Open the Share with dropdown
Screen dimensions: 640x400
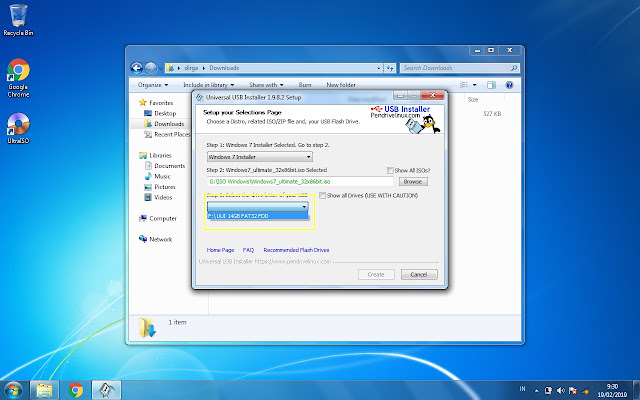(x=266, y=85)
